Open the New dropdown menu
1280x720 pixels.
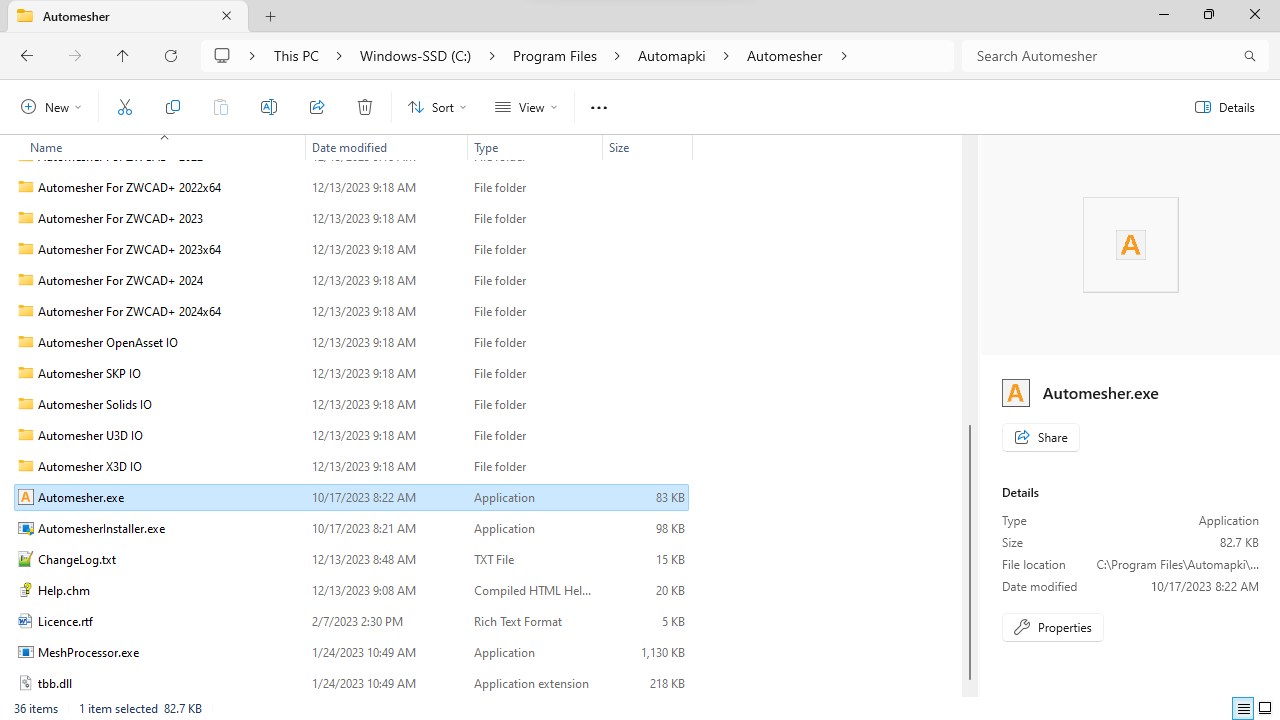51,107
